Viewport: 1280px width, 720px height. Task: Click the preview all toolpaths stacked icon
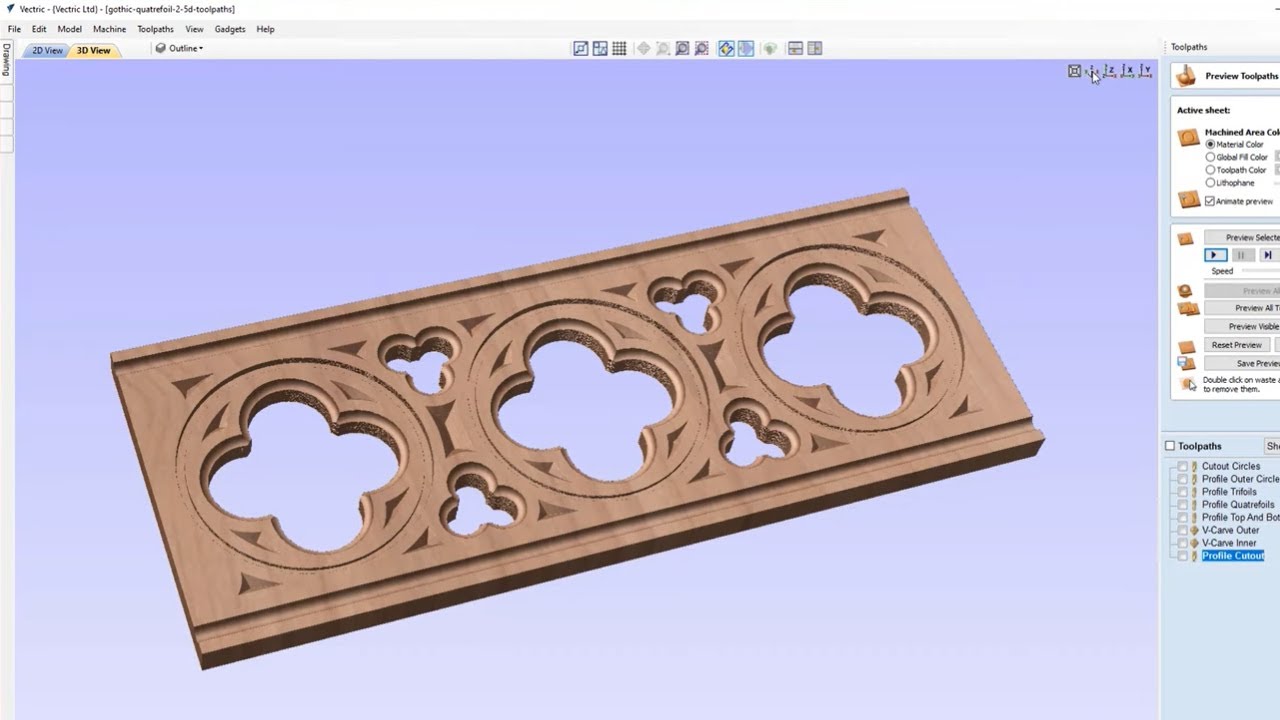[x=1188, y=309]
